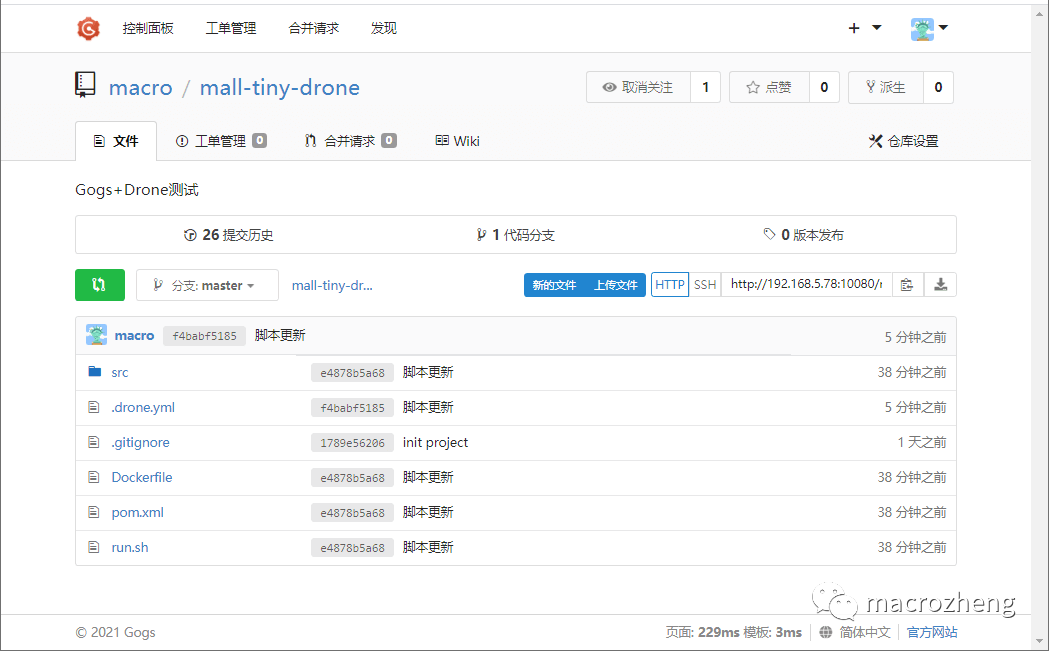Click the Gogs logo icon

[88, 28]
